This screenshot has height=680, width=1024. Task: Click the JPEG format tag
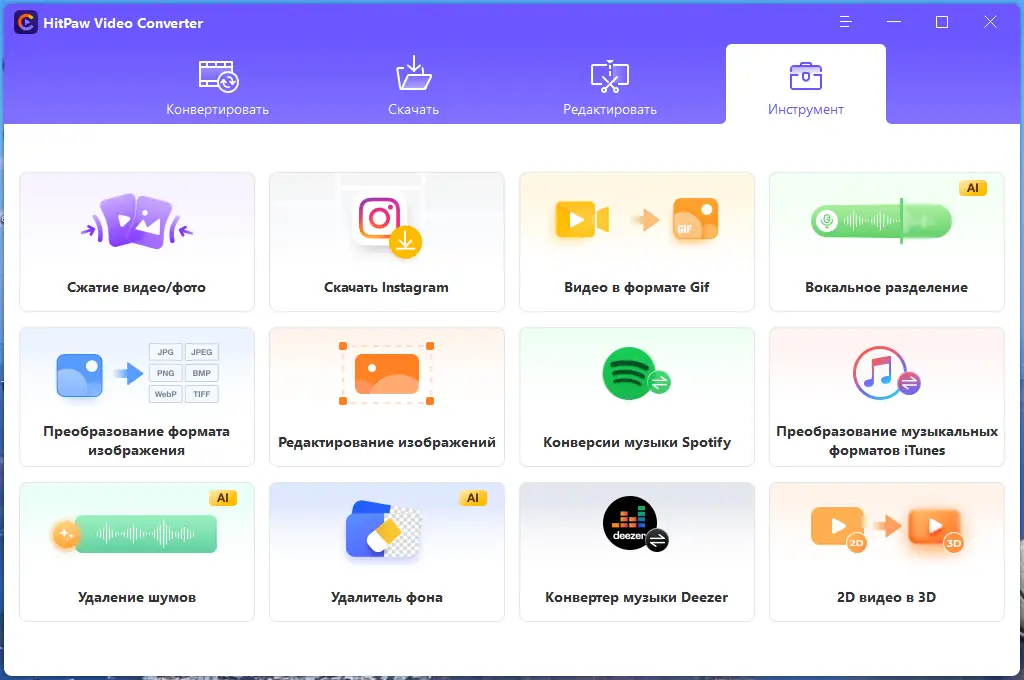pyautogui.click(x=201, y=352)
